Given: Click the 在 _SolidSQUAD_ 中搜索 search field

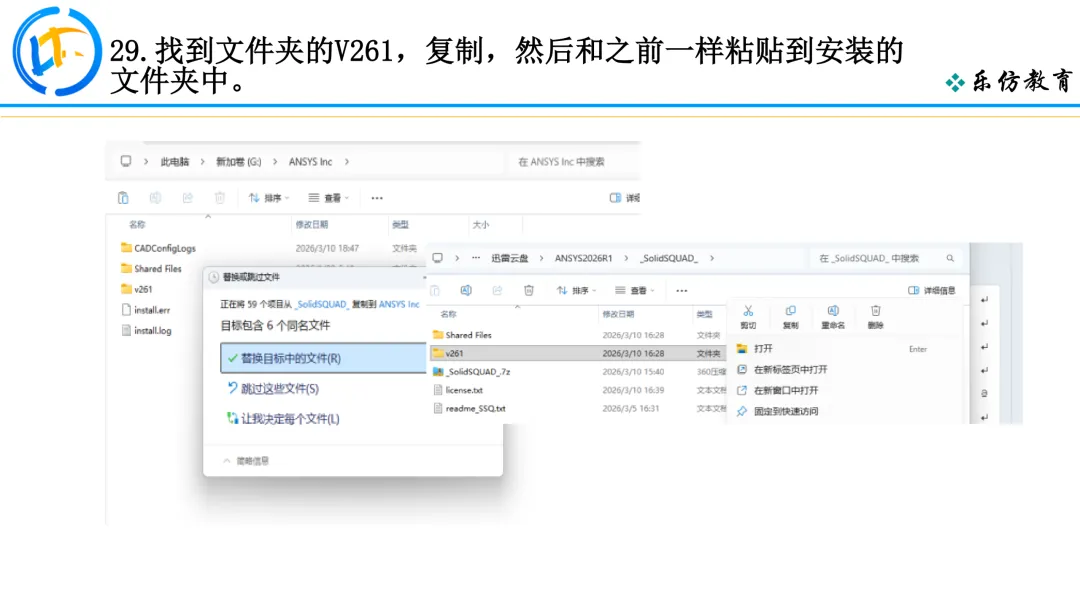Looking at the screenshot, I should click(885, 258).
